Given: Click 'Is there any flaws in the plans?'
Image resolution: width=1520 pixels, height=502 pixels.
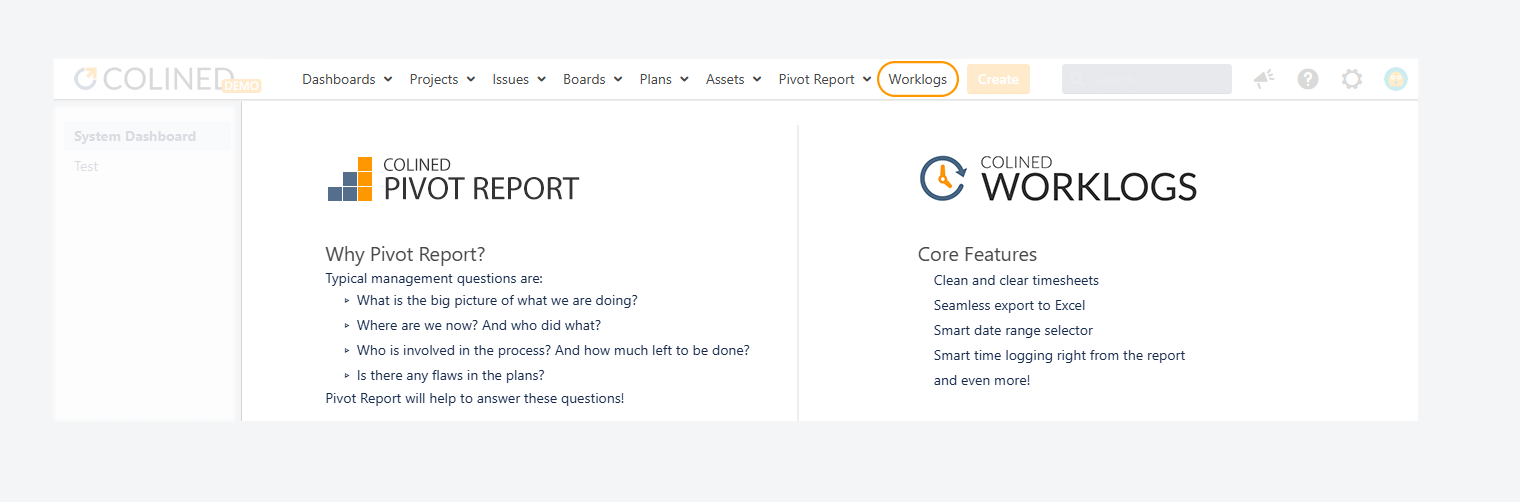Looking at the screenshot, I should tap(450, 375).
